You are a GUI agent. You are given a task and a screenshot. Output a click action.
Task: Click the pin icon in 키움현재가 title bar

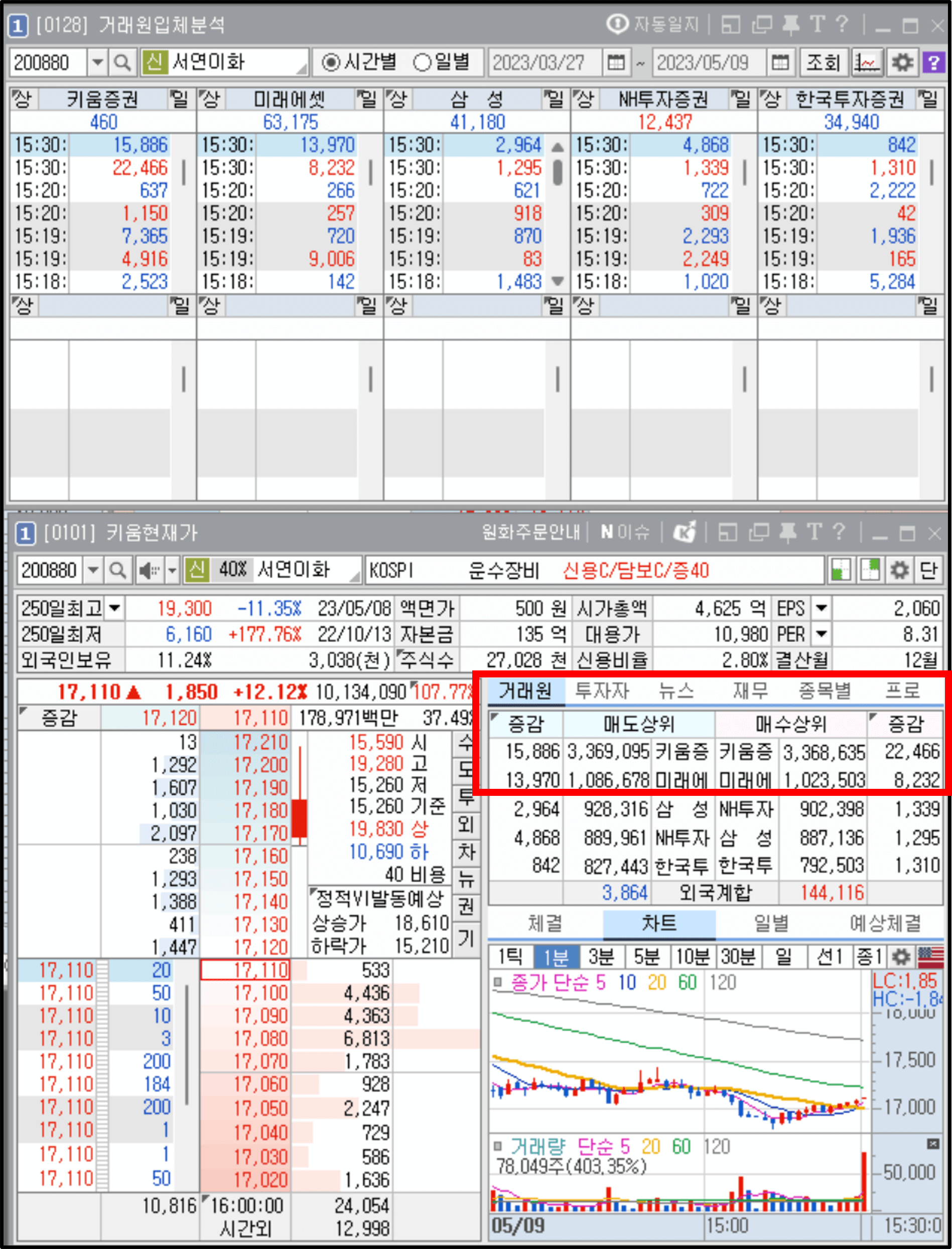pyautogui.click(x=788, y=533)
